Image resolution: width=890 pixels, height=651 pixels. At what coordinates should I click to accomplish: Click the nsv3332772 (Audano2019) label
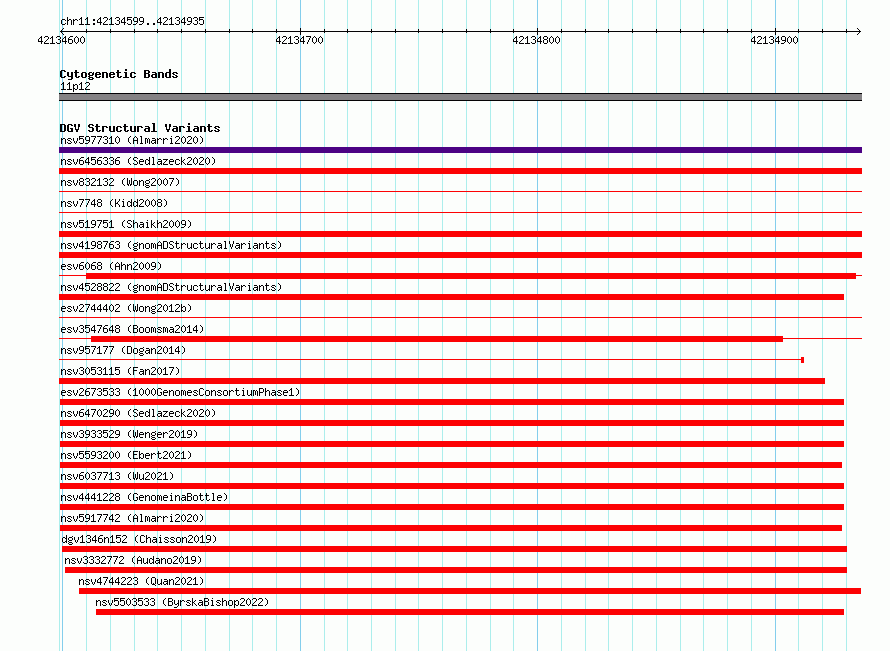tap(133, 560)
